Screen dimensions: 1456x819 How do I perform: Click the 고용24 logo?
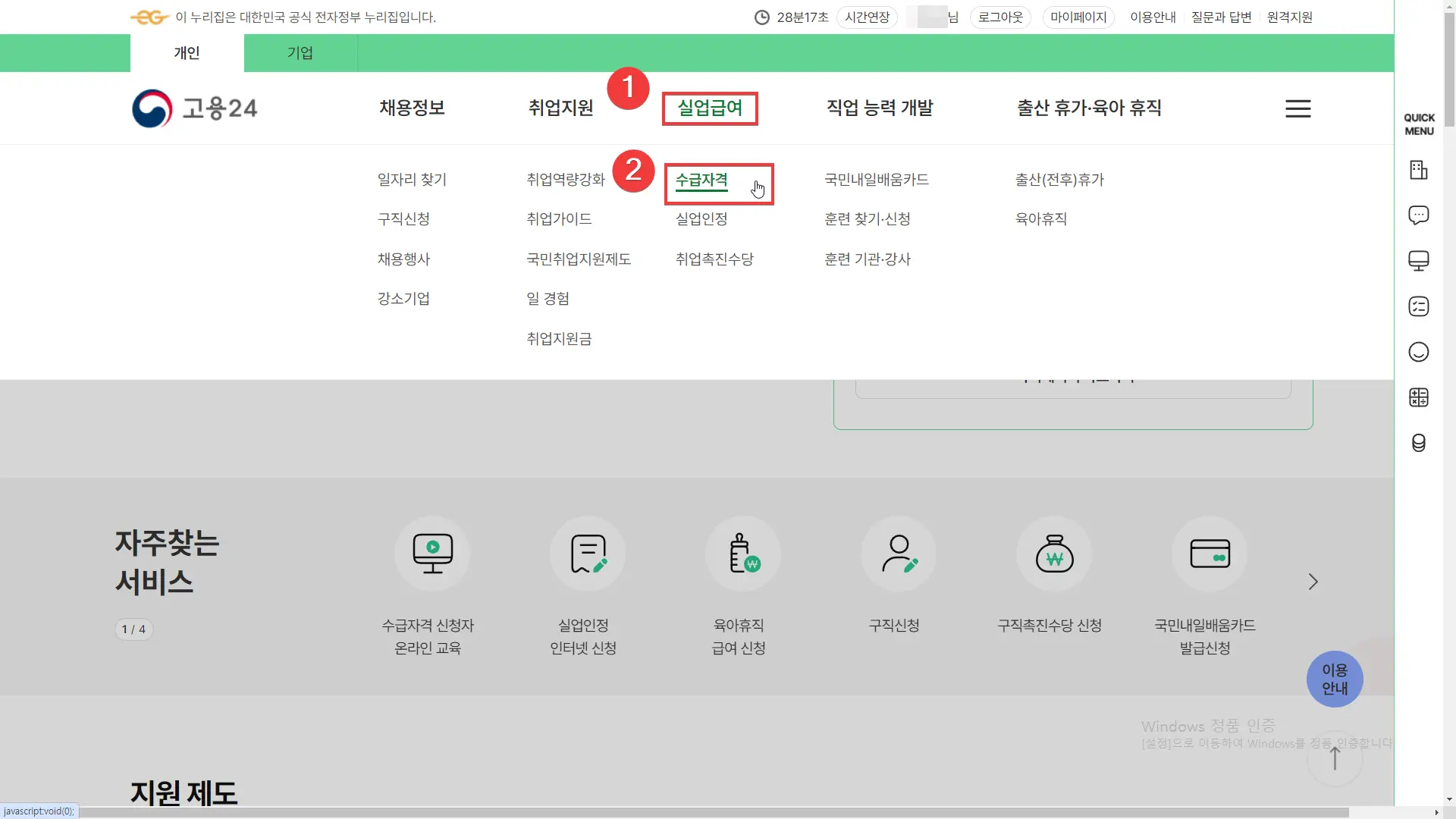(195, 108)
